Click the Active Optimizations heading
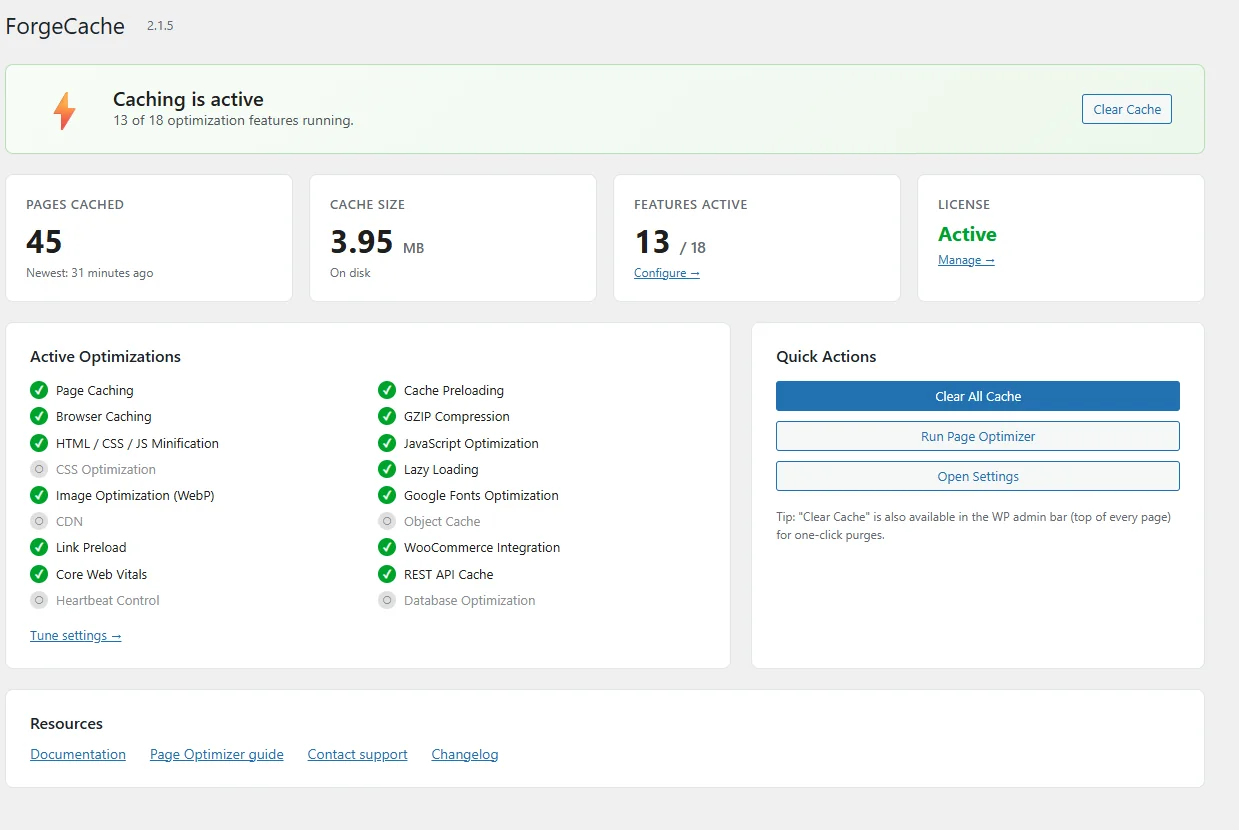The height and width of the screenshot is (830, 1239). point(106,356)
